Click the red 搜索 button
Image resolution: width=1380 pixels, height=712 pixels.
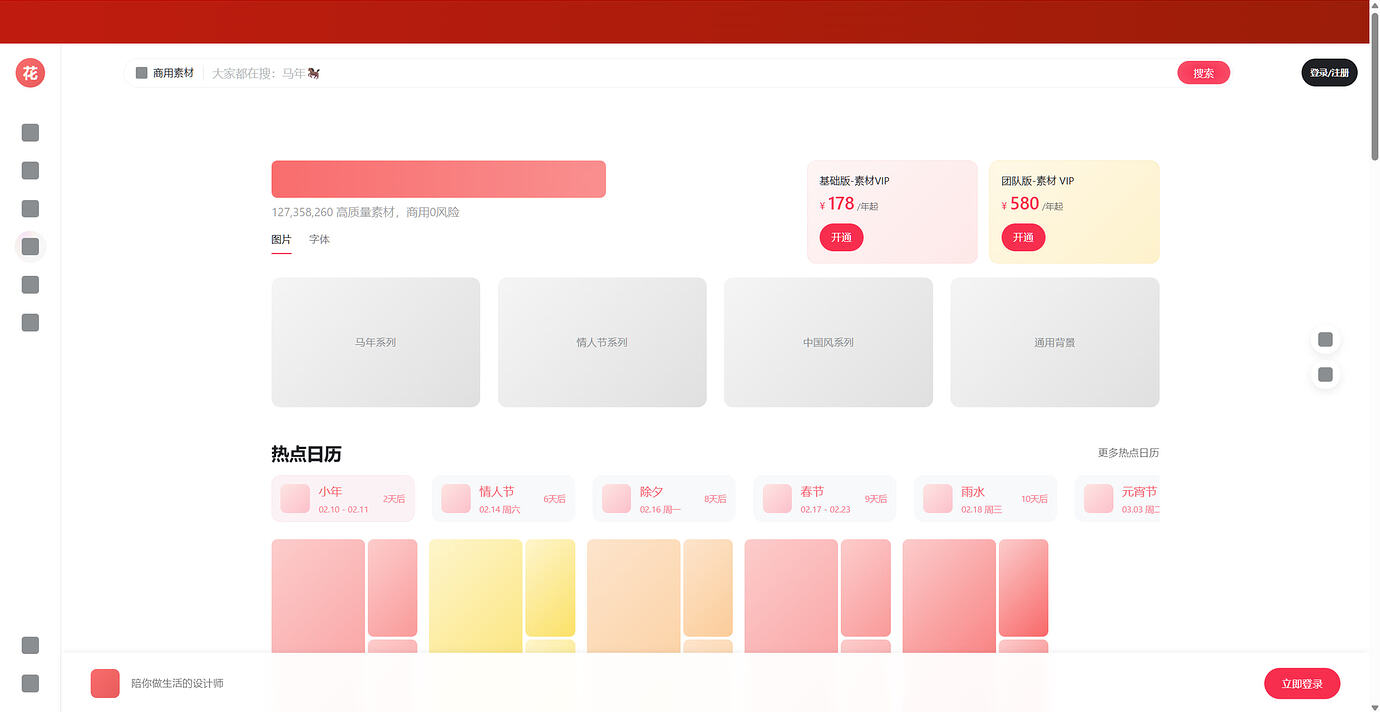(1204, 73)
